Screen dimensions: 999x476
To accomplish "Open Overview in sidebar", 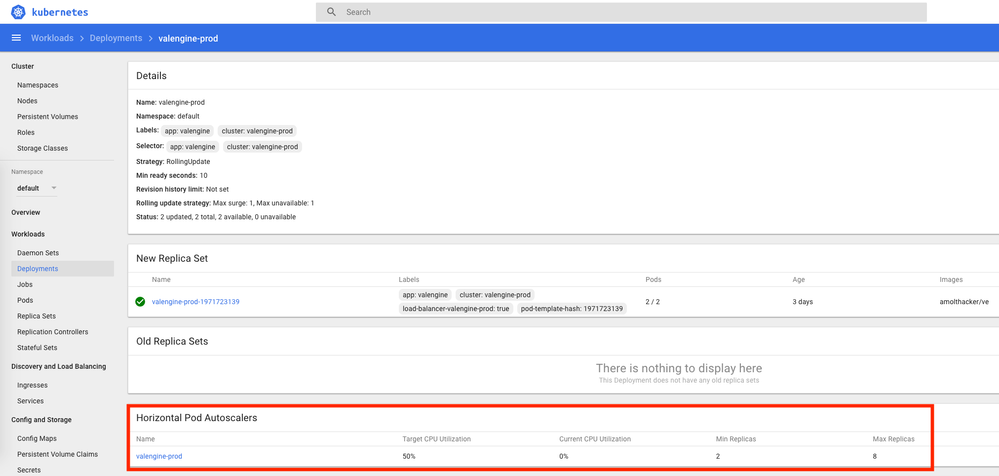I will [x=25, y=212].
